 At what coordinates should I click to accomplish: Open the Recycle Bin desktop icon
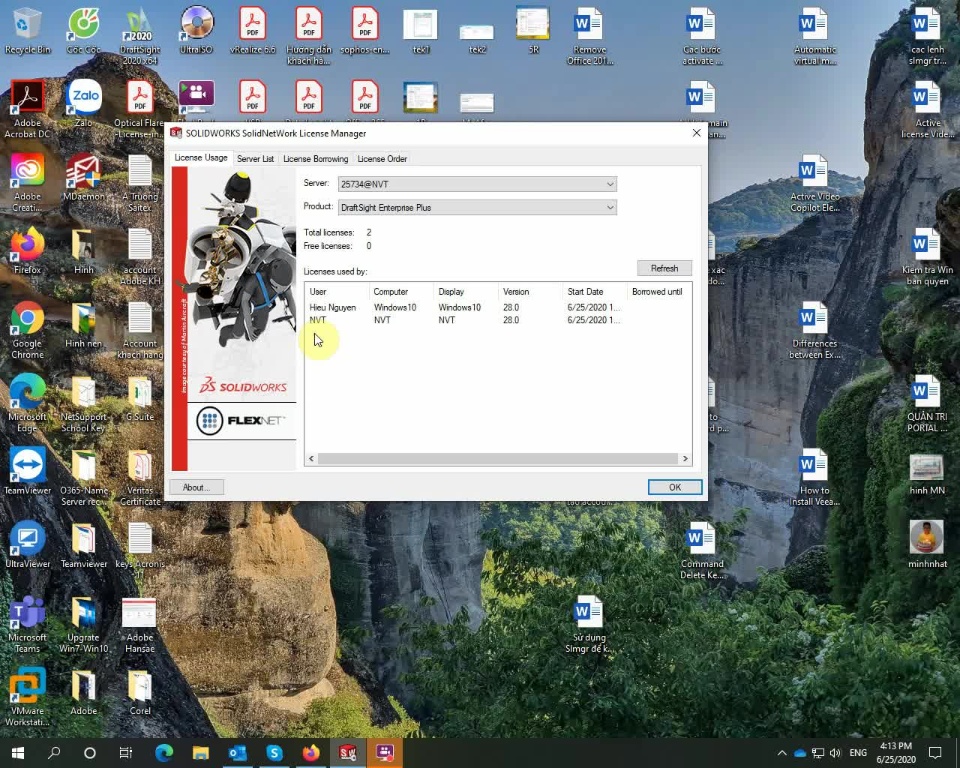[x=28, y=31]
